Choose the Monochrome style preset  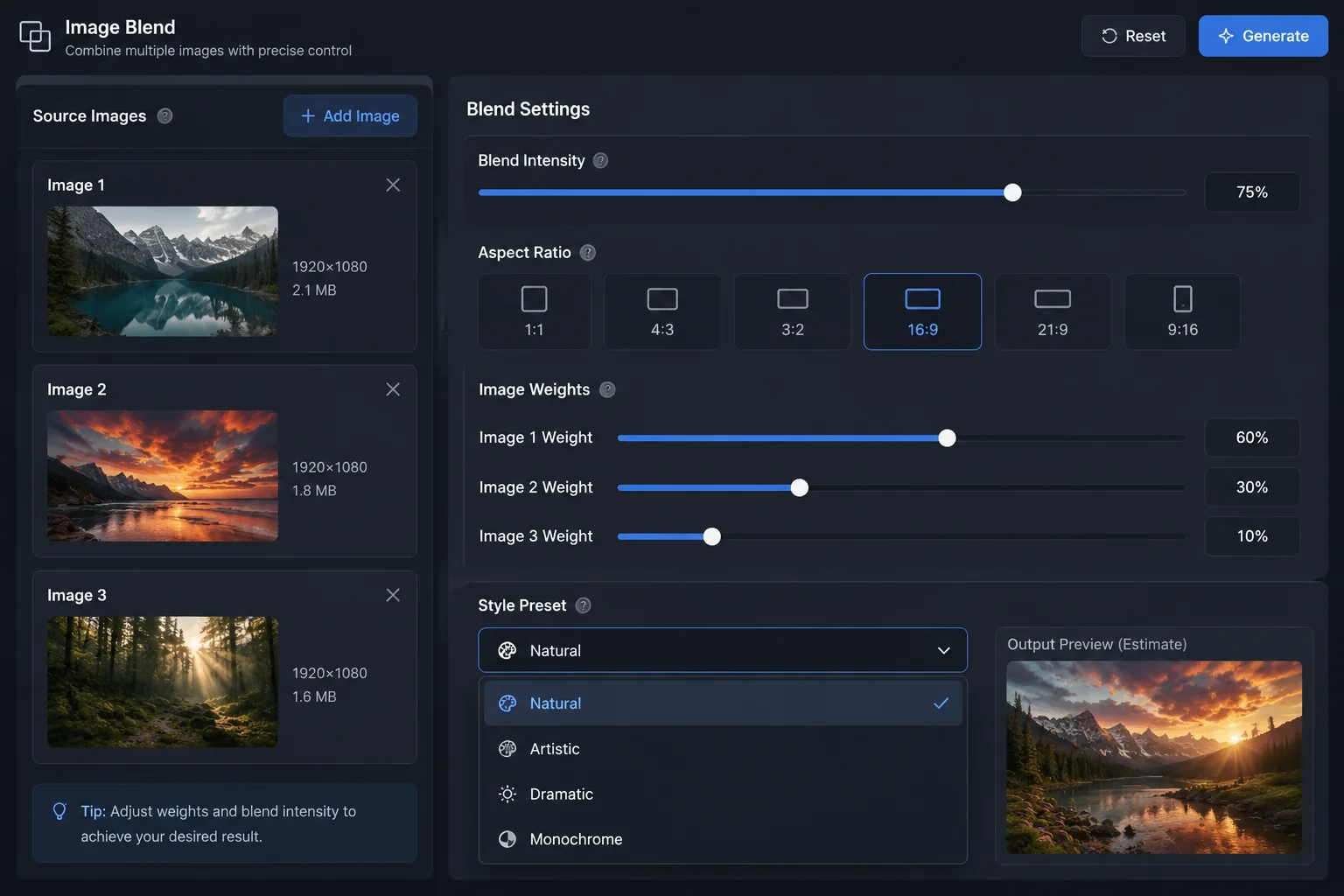tap(723, 839)
